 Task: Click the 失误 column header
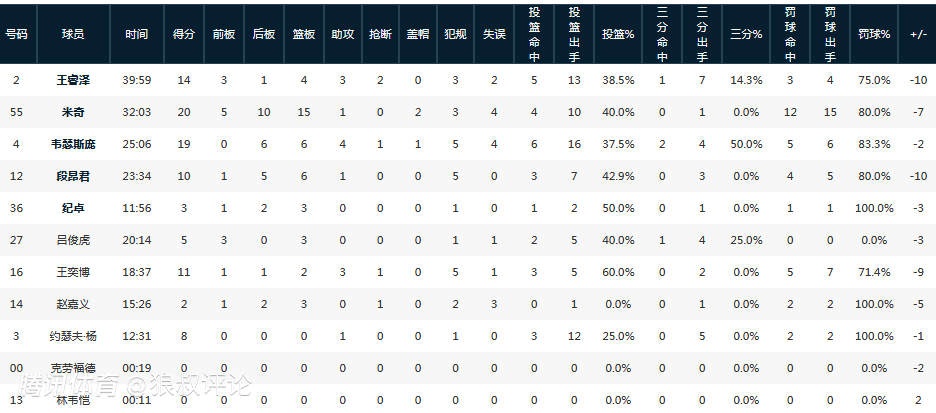click(494, 33)
